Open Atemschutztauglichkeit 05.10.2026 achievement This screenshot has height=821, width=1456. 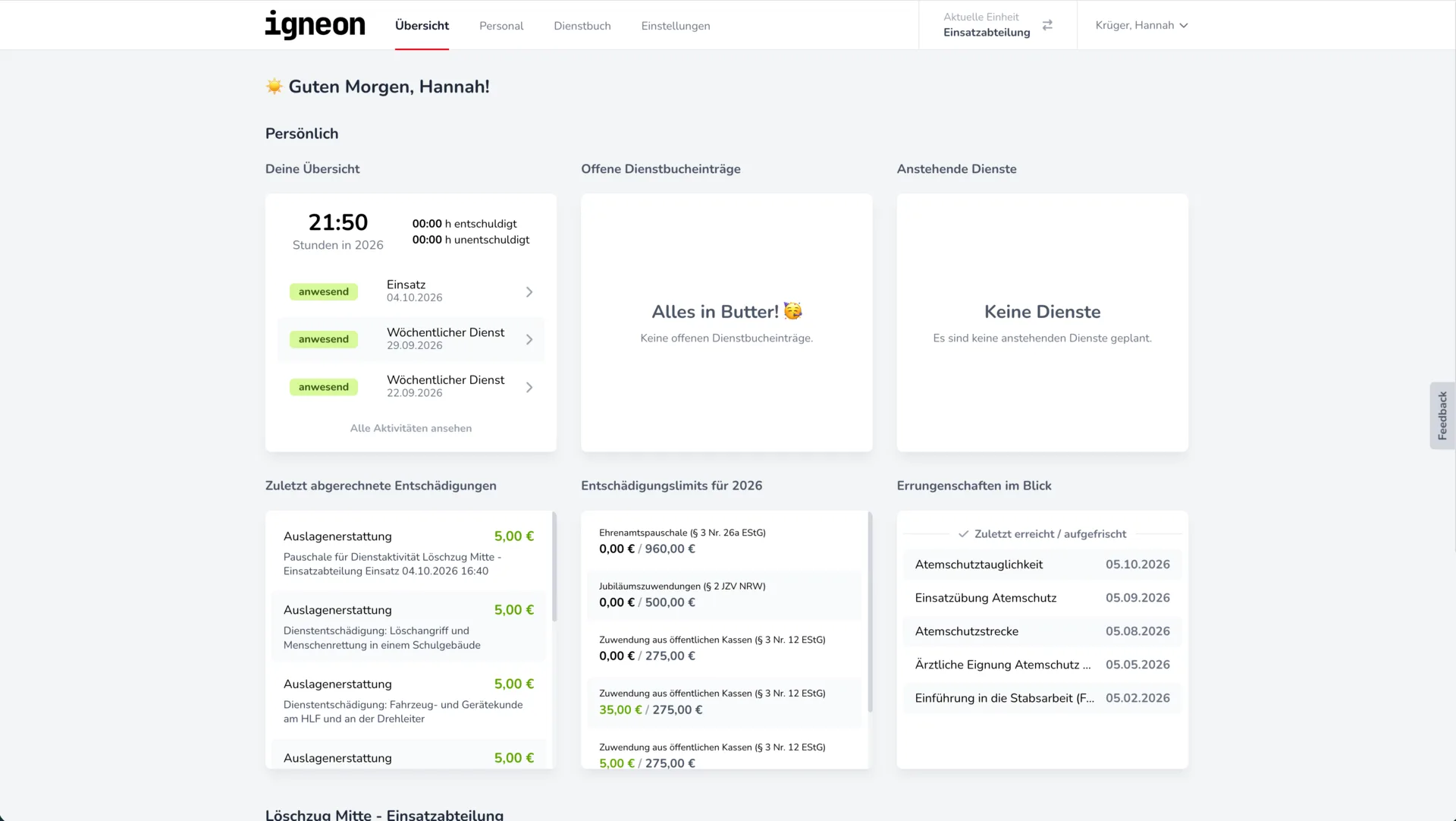click(1042, 565)
